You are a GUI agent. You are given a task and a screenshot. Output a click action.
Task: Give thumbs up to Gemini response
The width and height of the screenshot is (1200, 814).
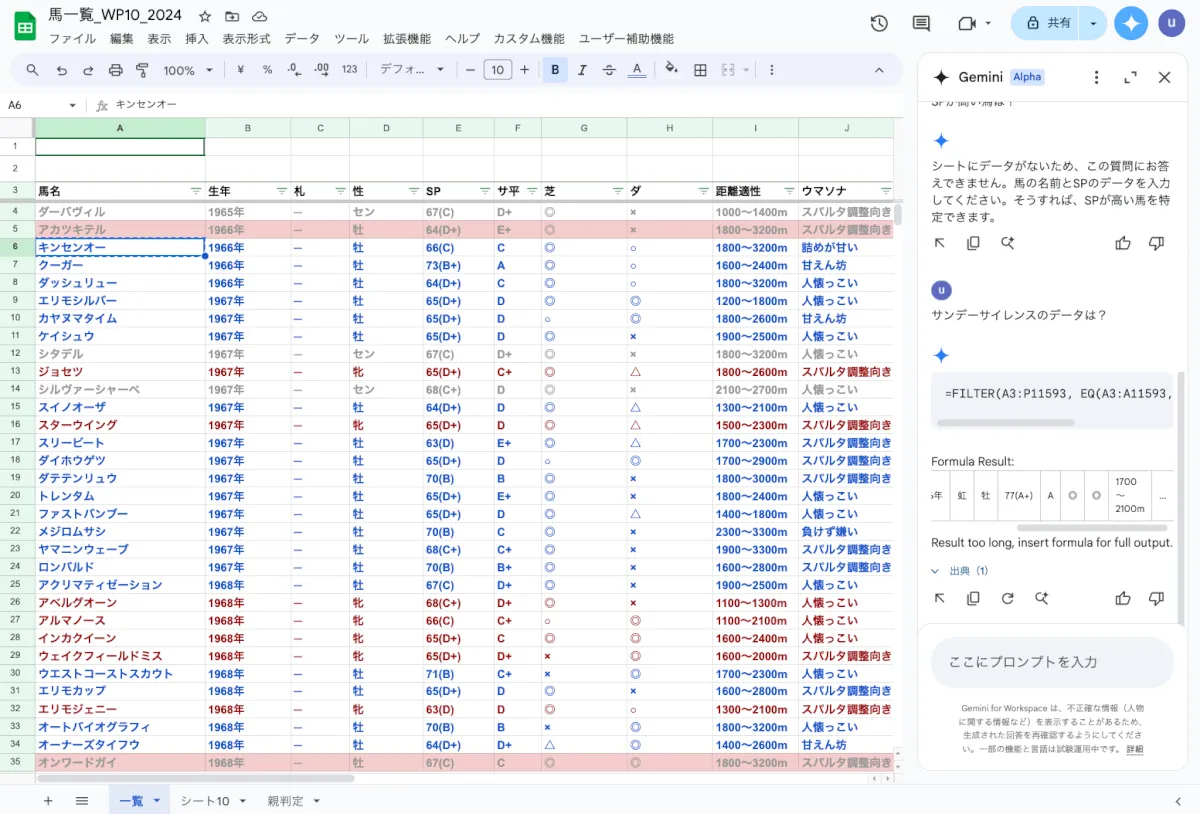[1123, 598]
